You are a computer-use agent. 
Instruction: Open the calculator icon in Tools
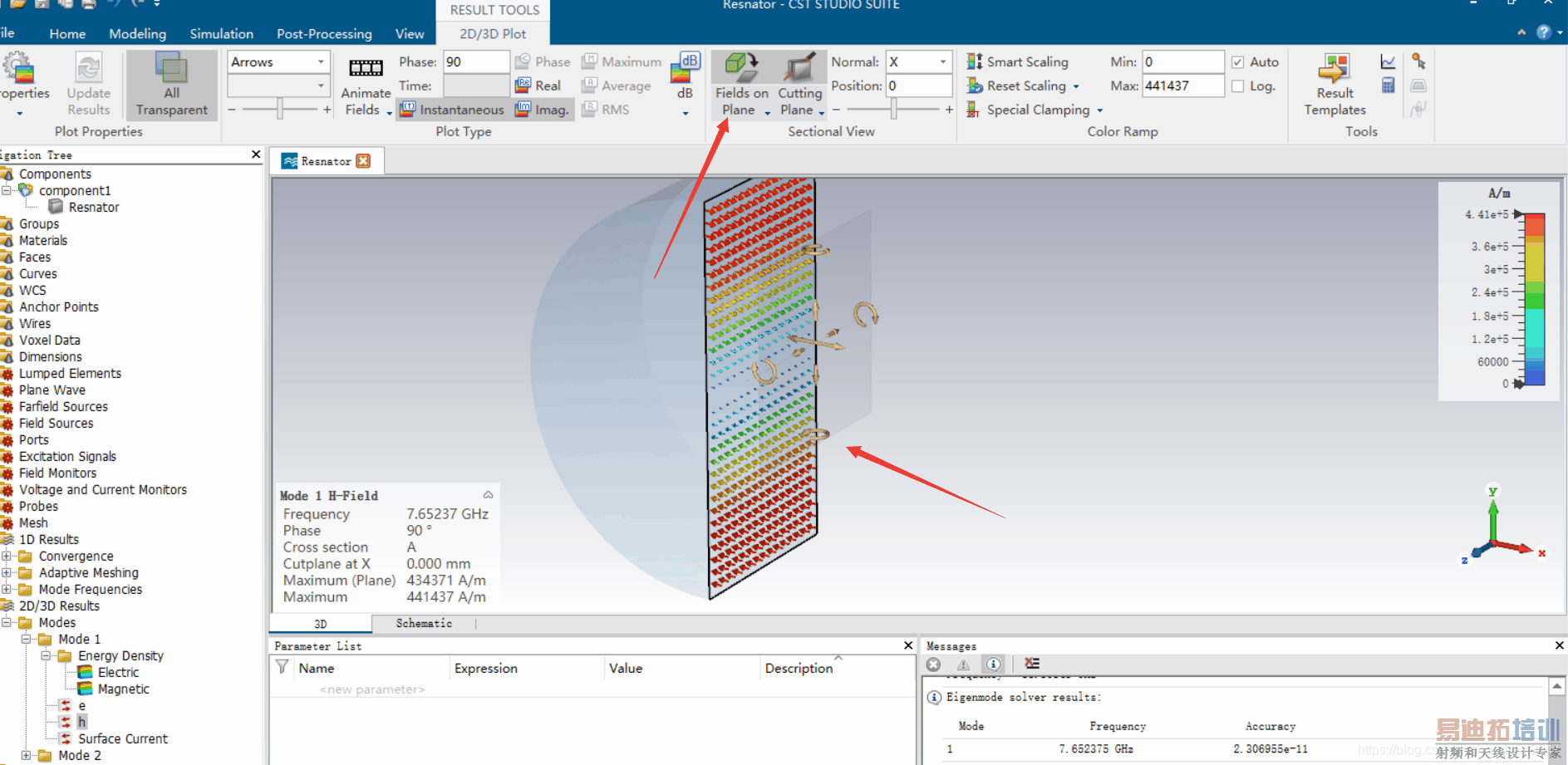tap(1388, 86)
